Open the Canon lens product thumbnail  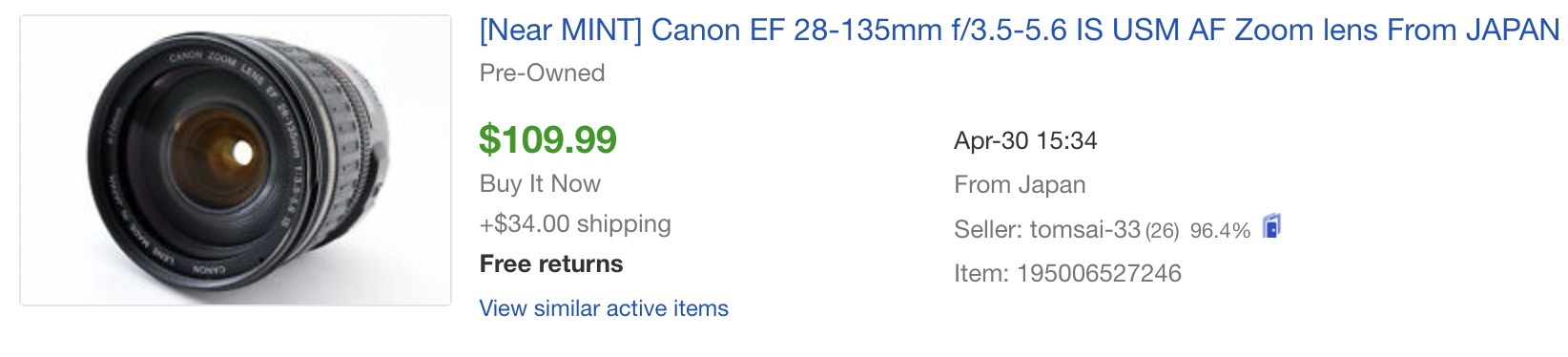[x=236, y=160]
